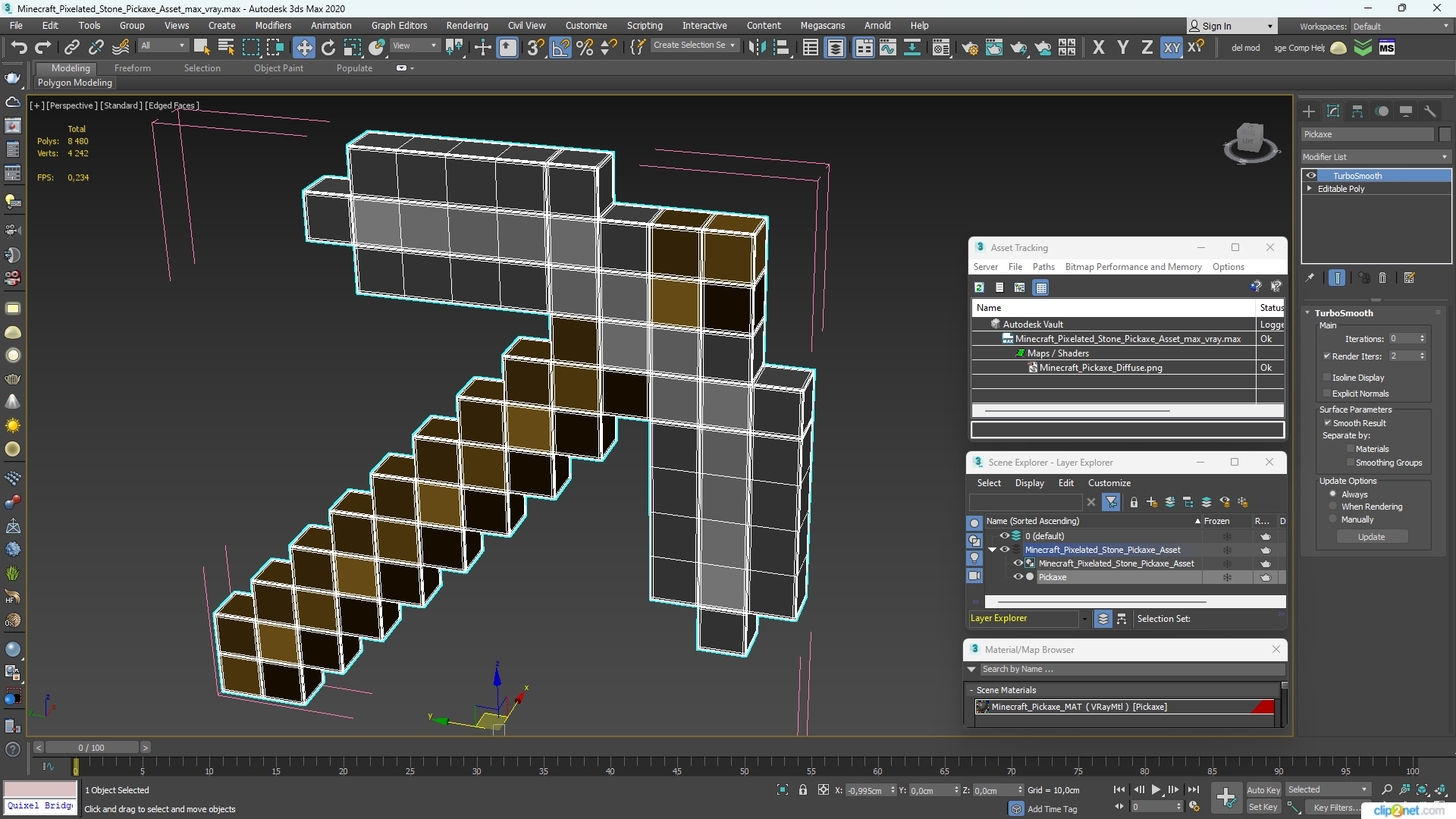Viewport: 1456px width, 819px height.
Task: Open the Hierarchy command panel tab
Action: pyautogui.click(x=1357, y=111)
